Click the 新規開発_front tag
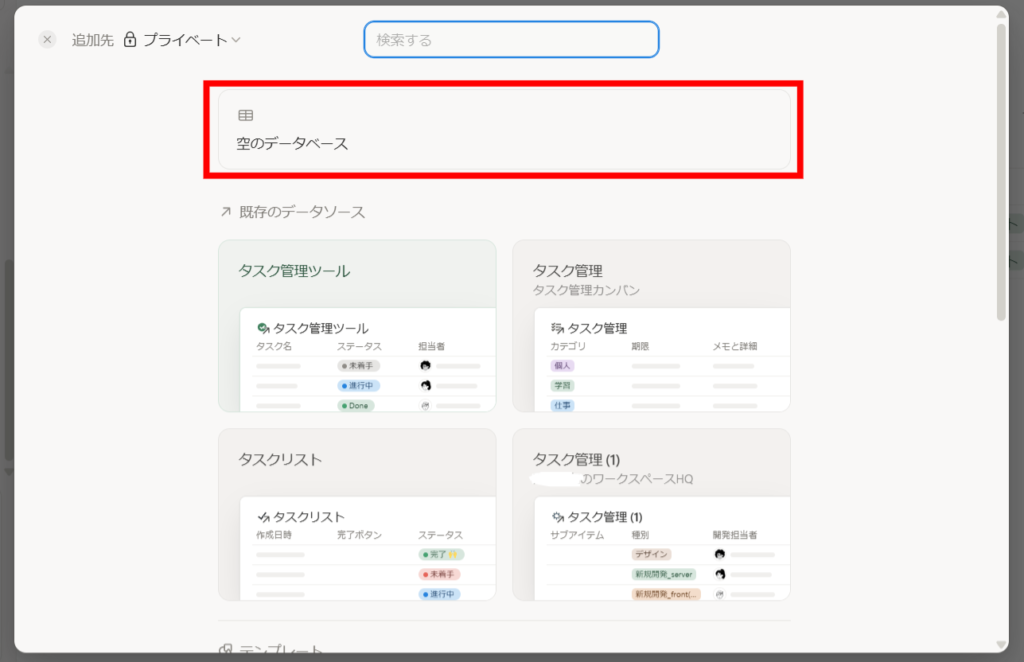1024x662 pixels. [x=666, y=594]
